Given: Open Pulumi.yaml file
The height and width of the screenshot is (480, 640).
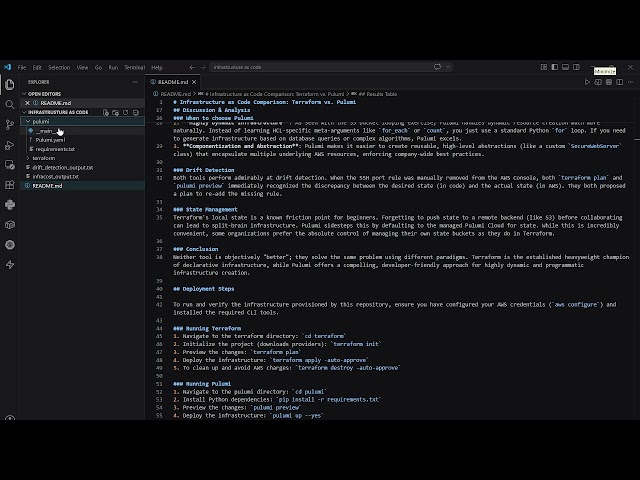Looking at the screenshot, I should 83,140.
